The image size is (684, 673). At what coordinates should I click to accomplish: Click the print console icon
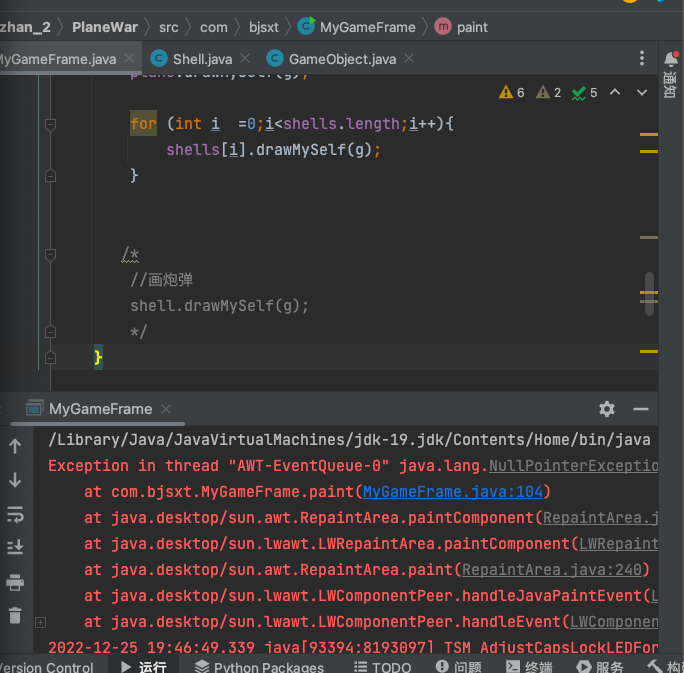(x=15, y=582)
